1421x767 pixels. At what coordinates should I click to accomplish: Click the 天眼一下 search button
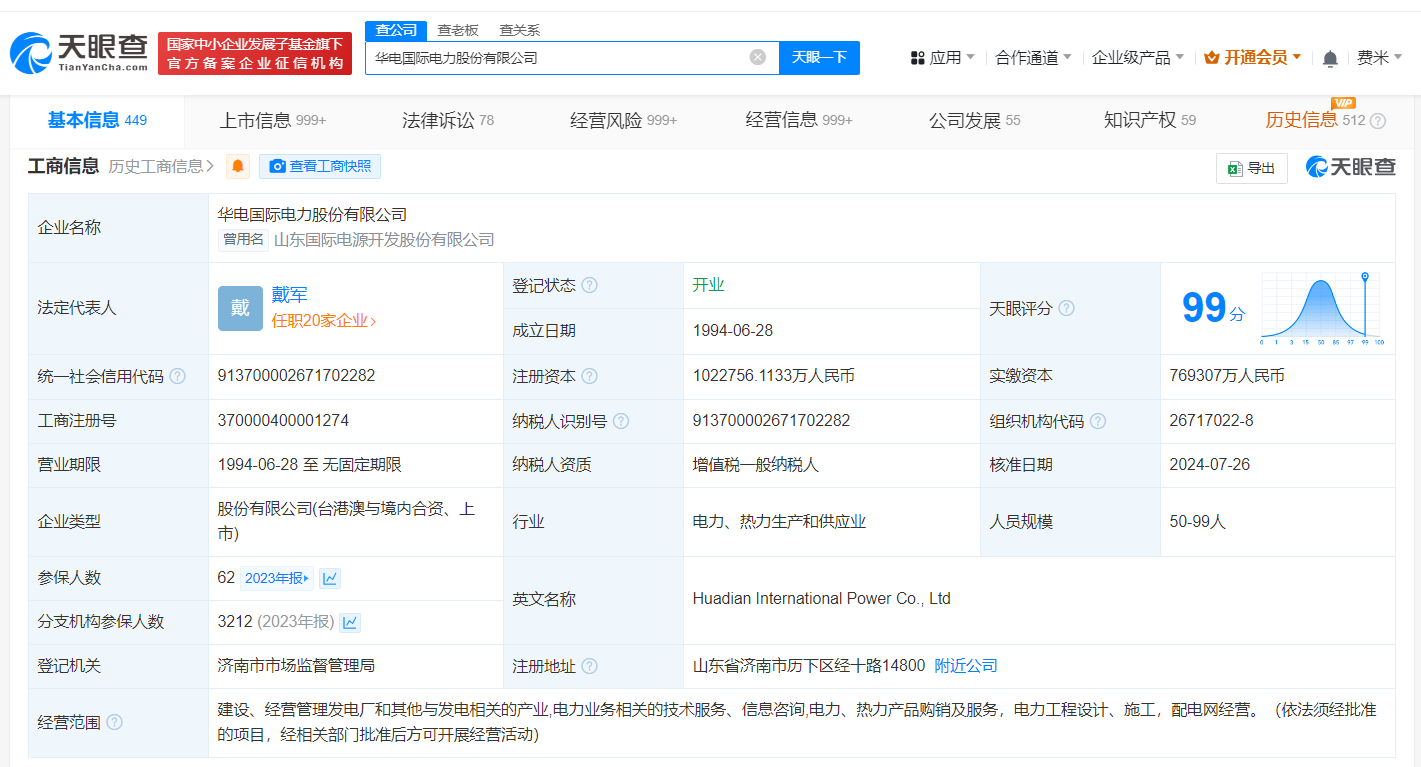[820, 57]
